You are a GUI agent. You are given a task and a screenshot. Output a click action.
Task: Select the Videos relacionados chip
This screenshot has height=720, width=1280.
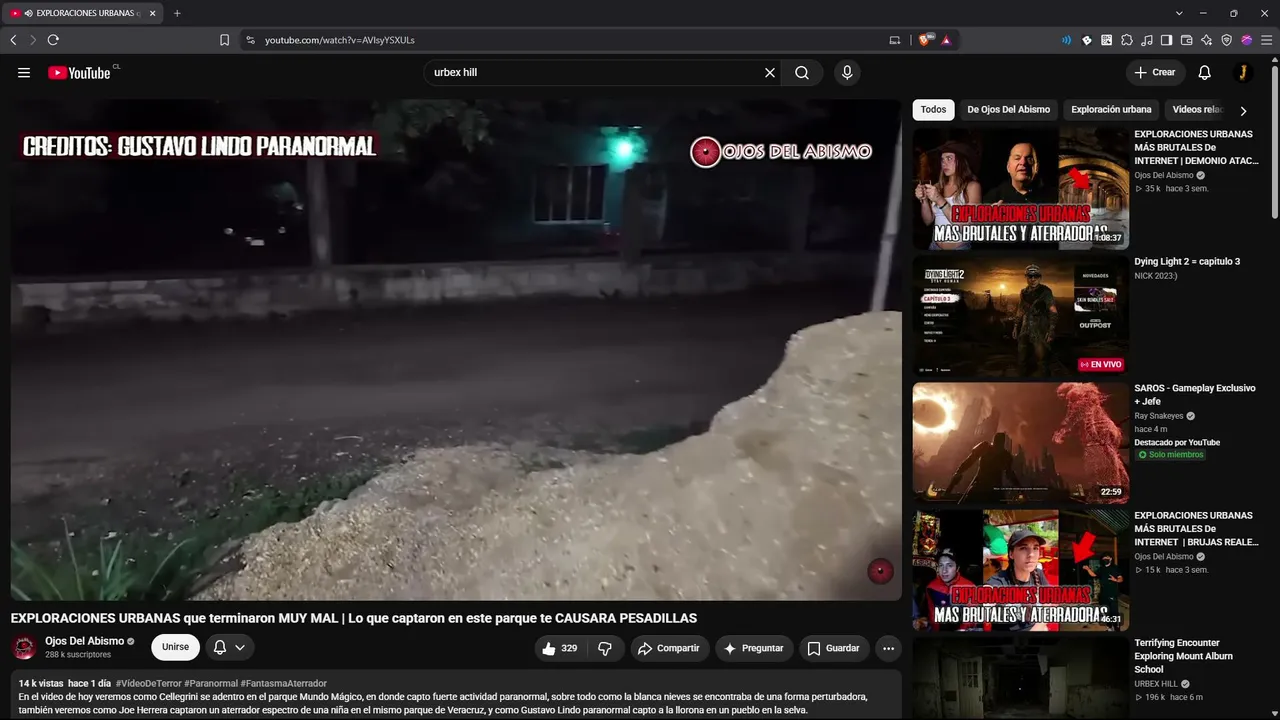(1197, 110)
